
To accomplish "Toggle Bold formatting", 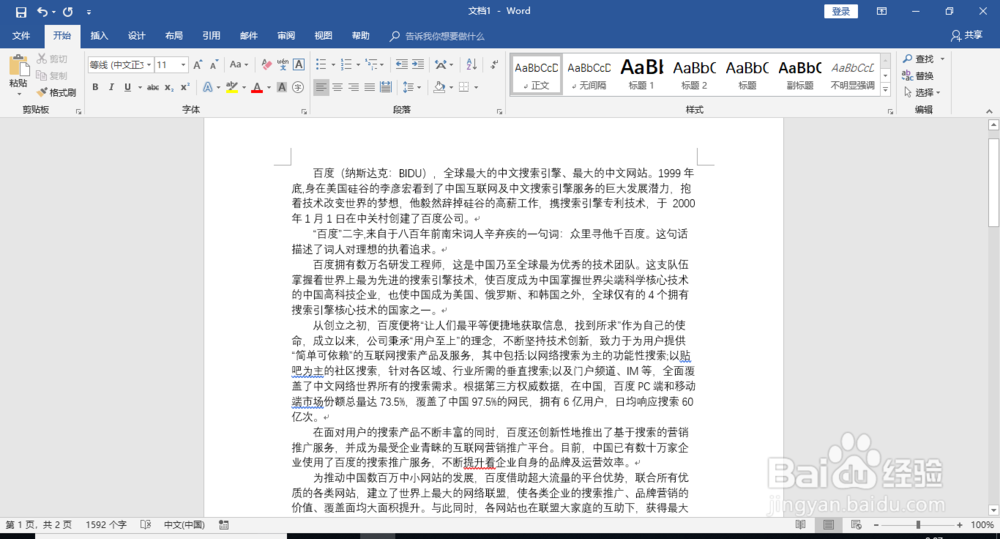I will (95, 87).
